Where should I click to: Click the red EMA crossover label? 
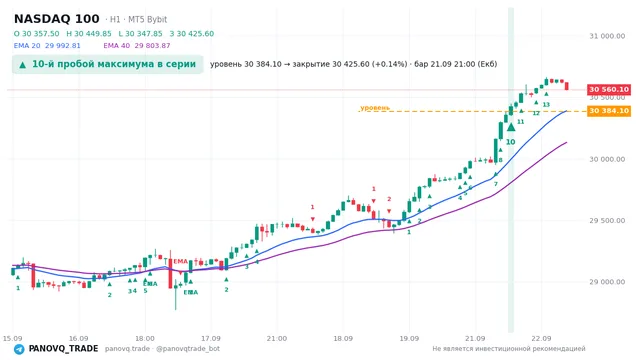pyautogui.click(x=180, y=261)
